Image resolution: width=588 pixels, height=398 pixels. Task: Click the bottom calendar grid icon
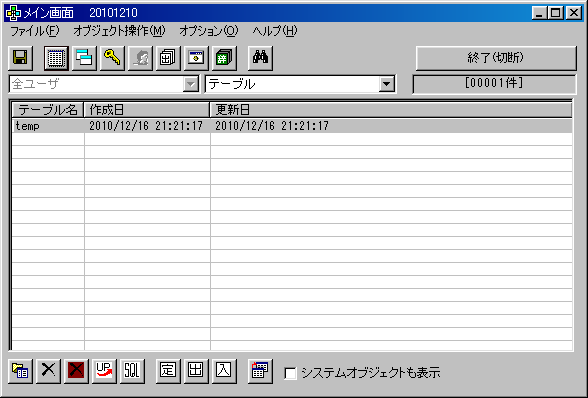click(x=260, y=371)
